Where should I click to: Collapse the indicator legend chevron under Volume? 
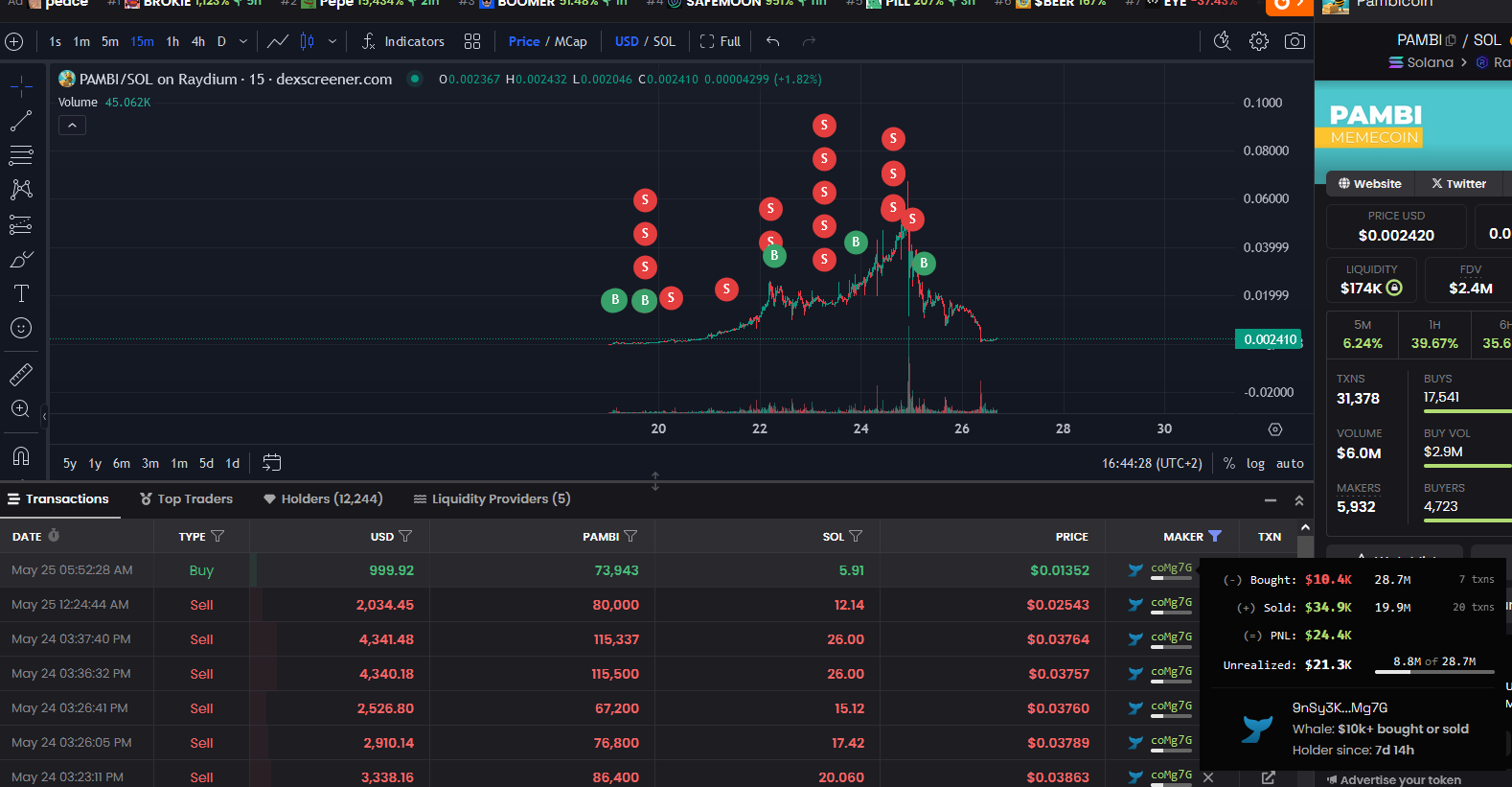tap(72, 126)
